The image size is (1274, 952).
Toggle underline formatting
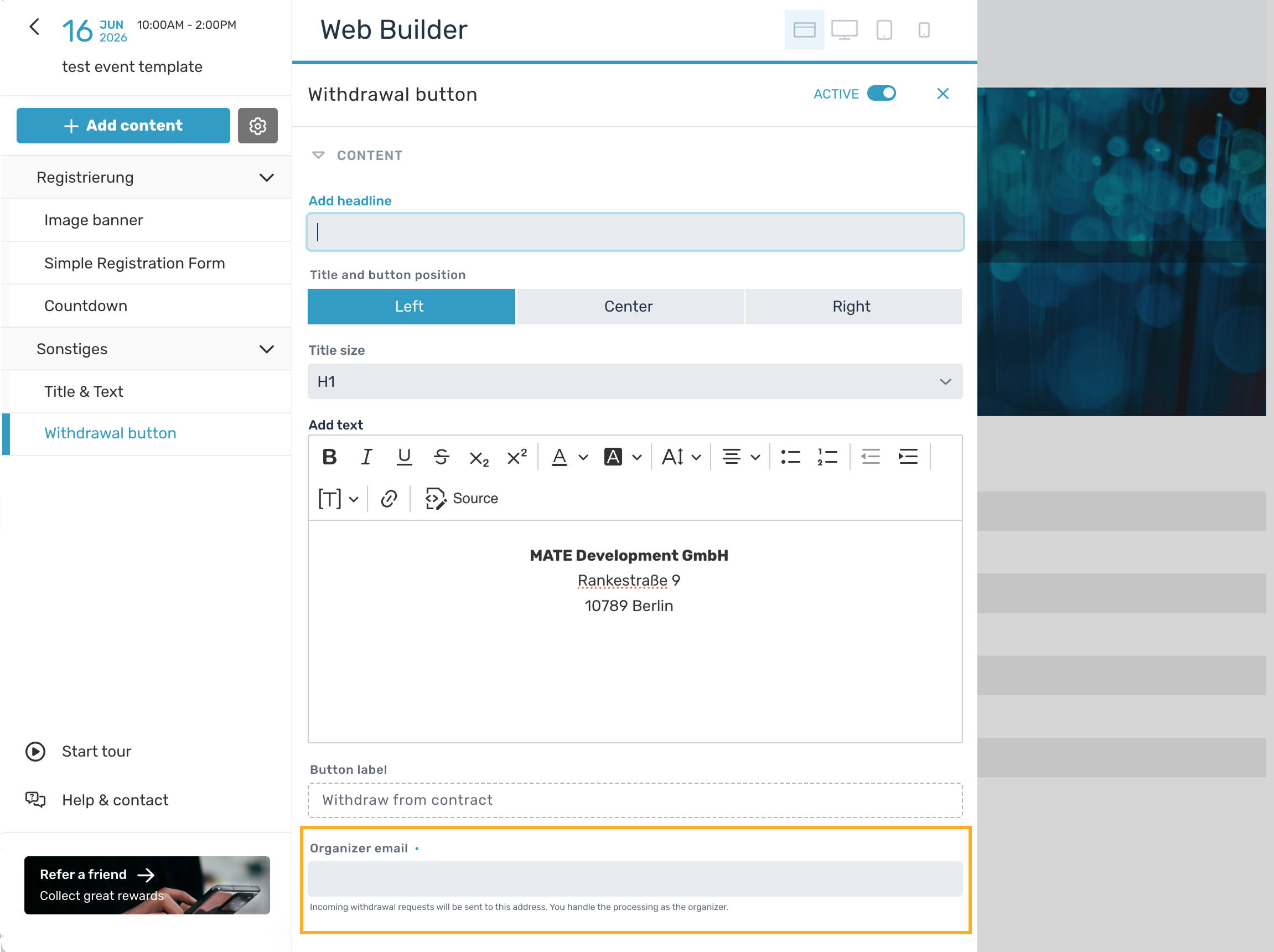point(405,457)
